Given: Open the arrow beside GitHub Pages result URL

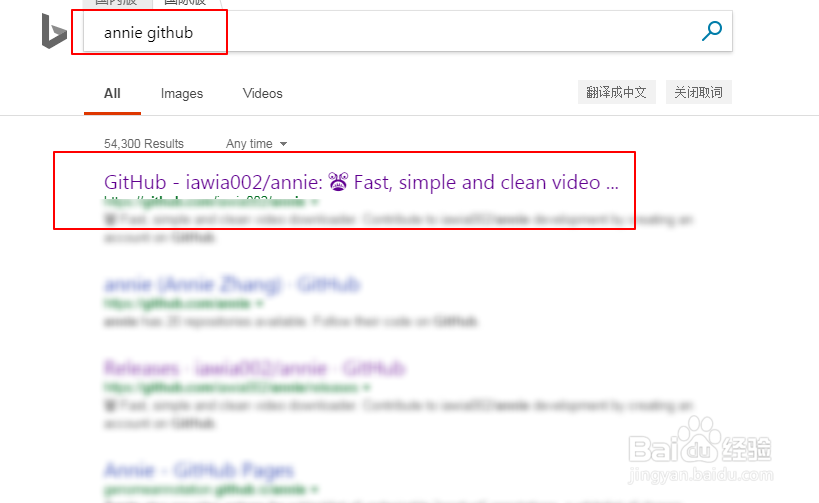Looking at the screenshot, I should coord(314,490).
